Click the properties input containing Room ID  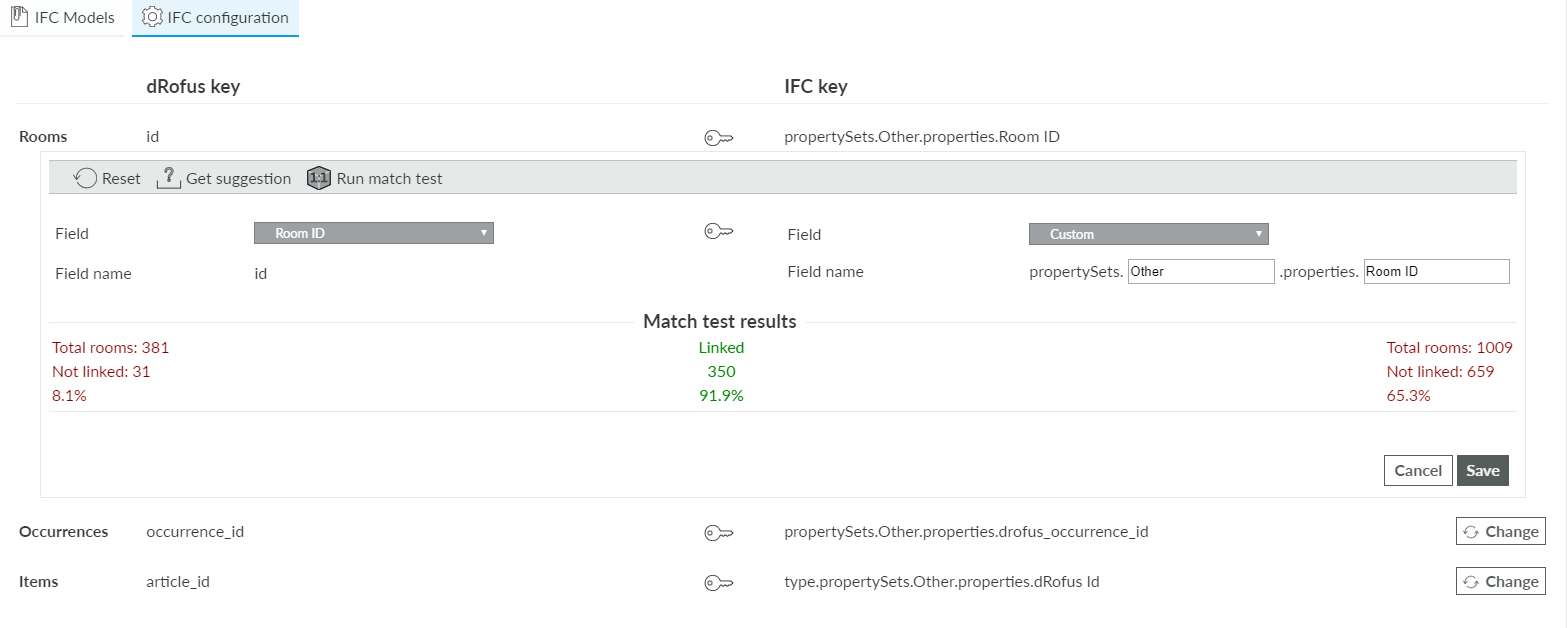(x=1436, y=271)
